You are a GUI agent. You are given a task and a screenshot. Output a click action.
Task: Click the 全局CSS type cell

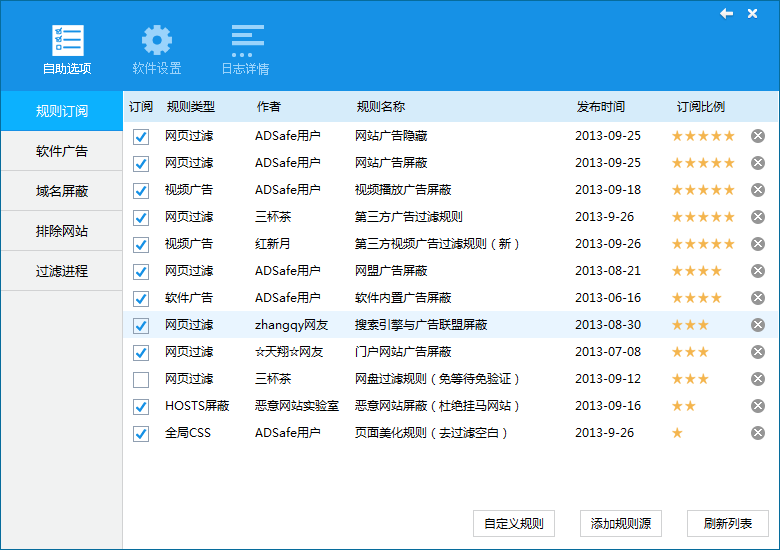(x=188, y=433)
